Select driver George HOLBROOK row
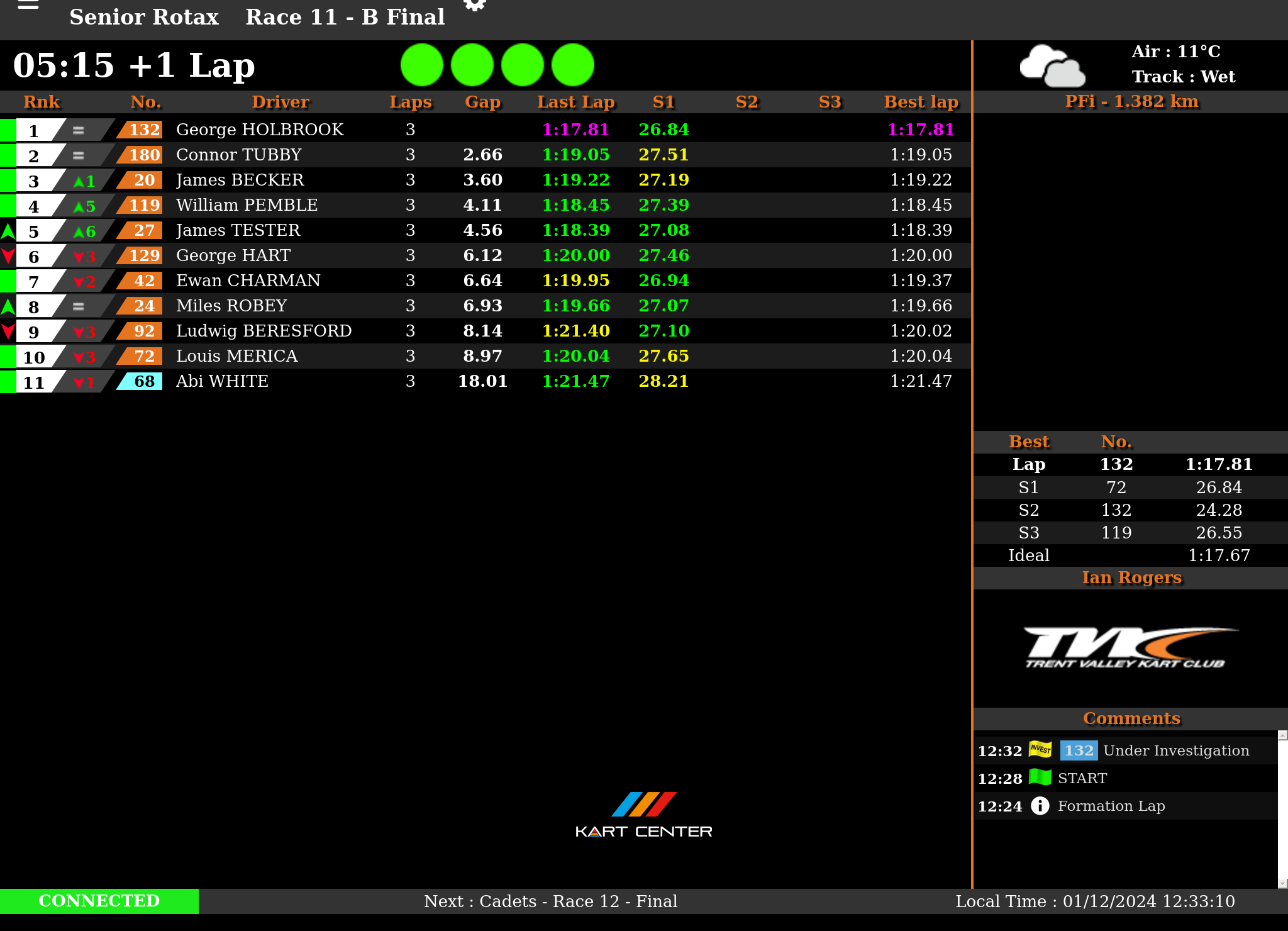 260,130
